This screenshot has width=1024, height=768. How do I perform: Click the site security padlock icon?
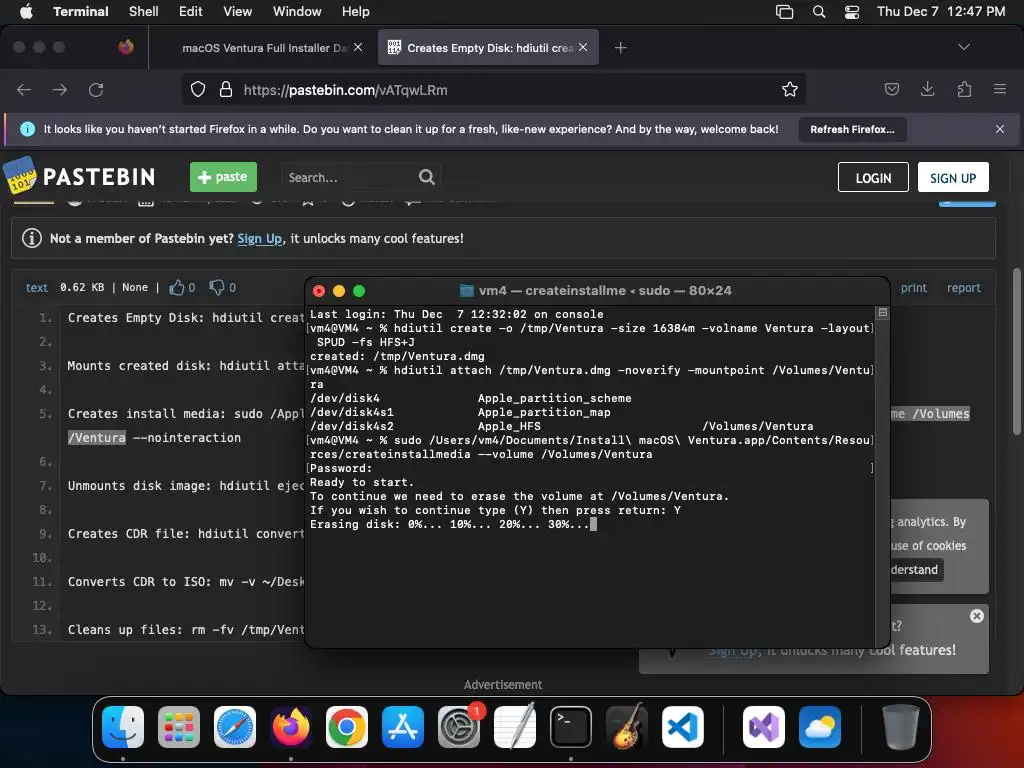pyautogui.click(x=225, y=89)
